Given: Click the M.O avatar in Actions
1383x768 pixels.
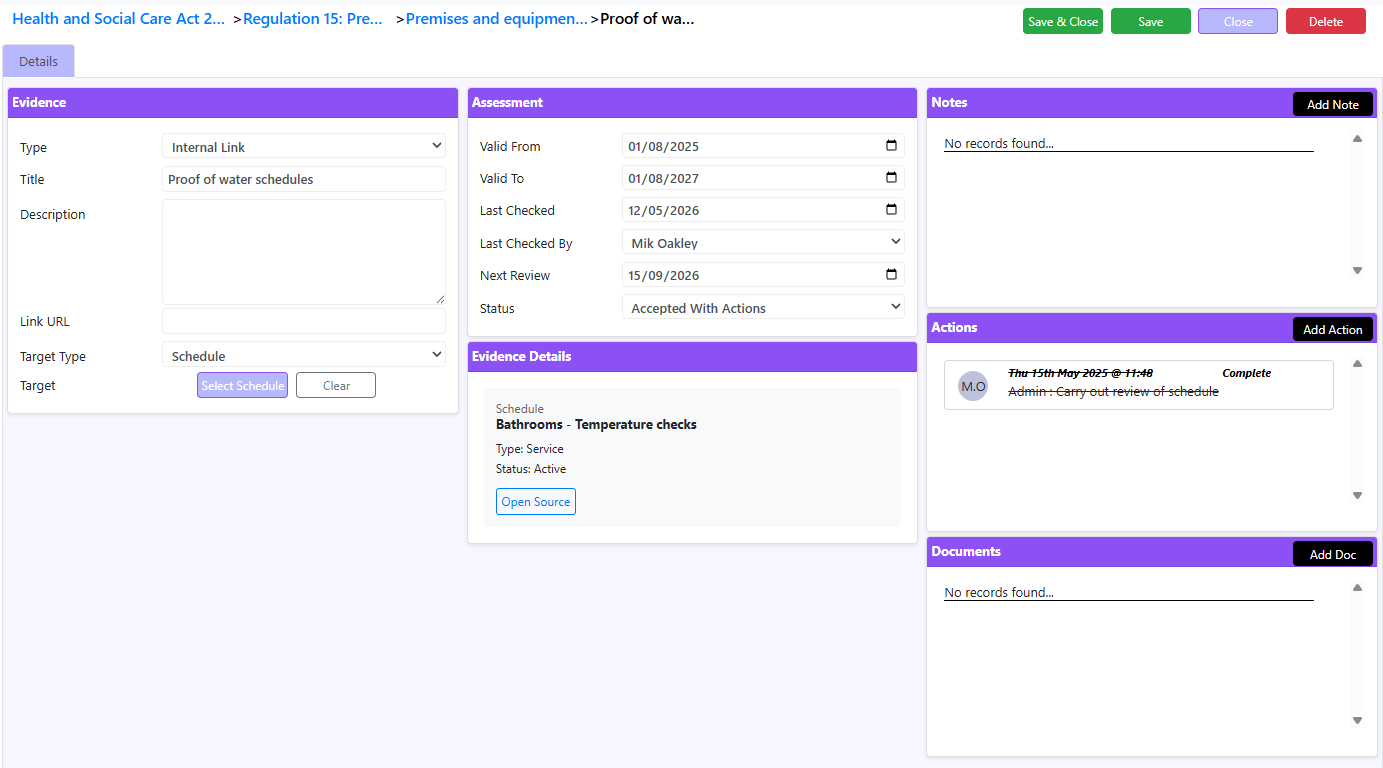Looking at the screenshot, I should pos(973,386).
